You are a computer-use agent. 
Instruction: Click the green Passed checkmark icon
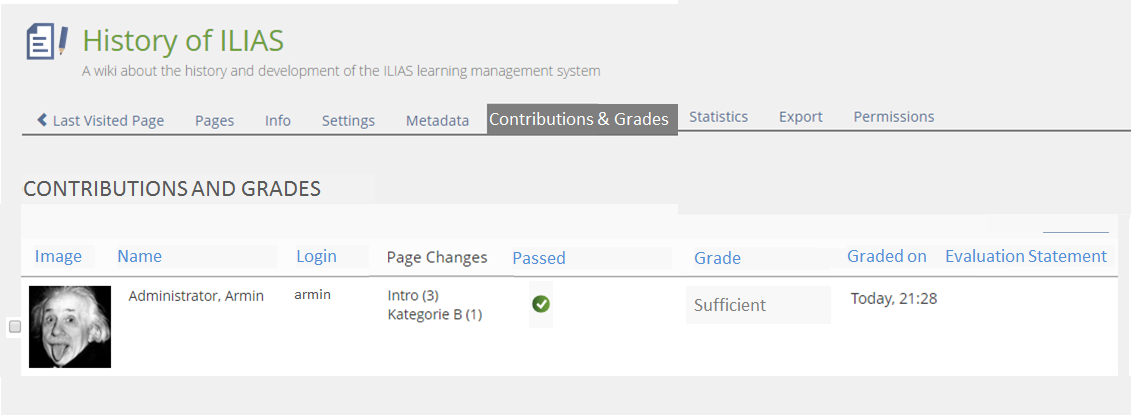pyautogui.click(x=541, y=304)
